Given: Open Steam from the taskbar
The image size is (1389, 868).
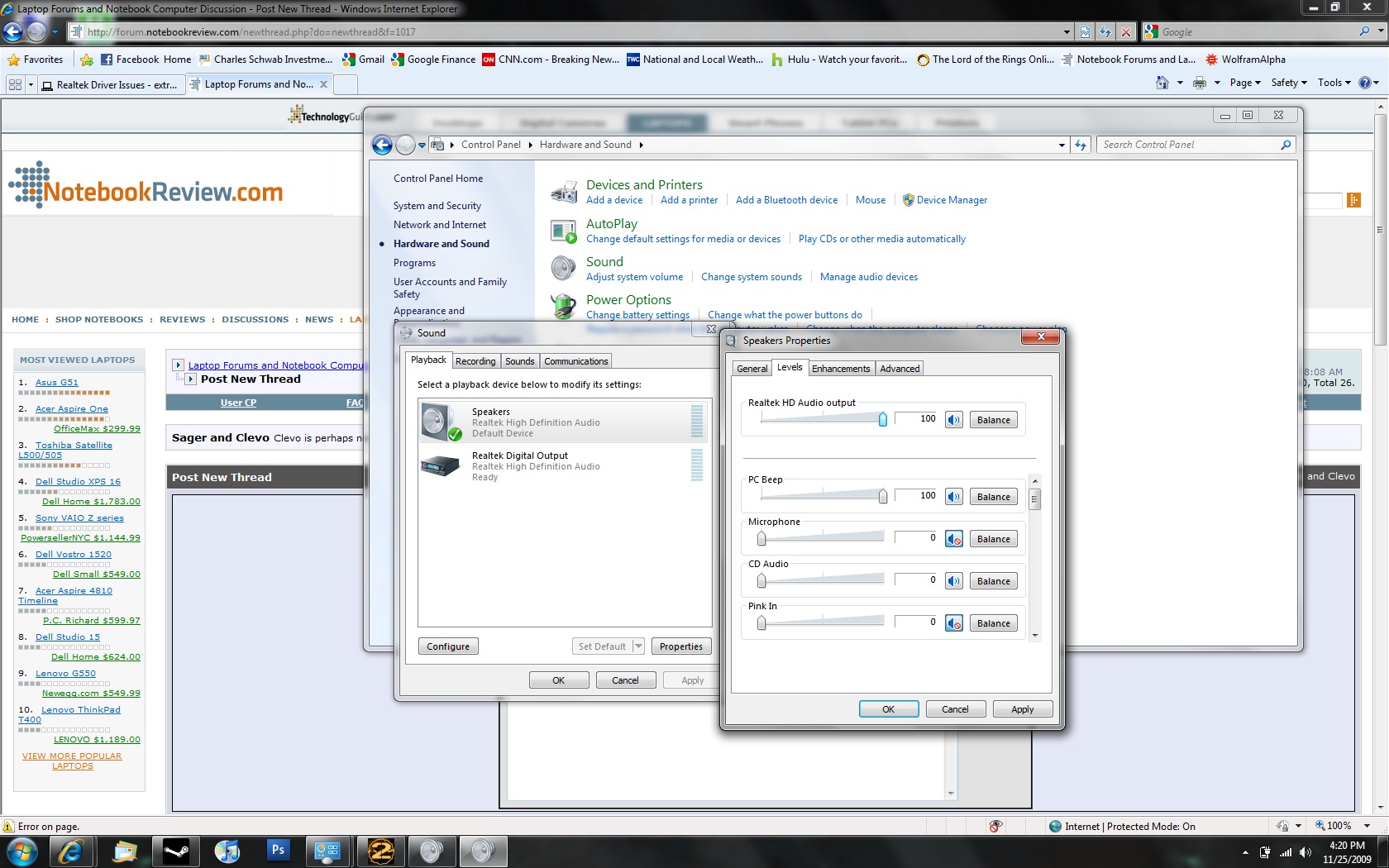Looking at the screenshot, I should click(x=176, y=851).
